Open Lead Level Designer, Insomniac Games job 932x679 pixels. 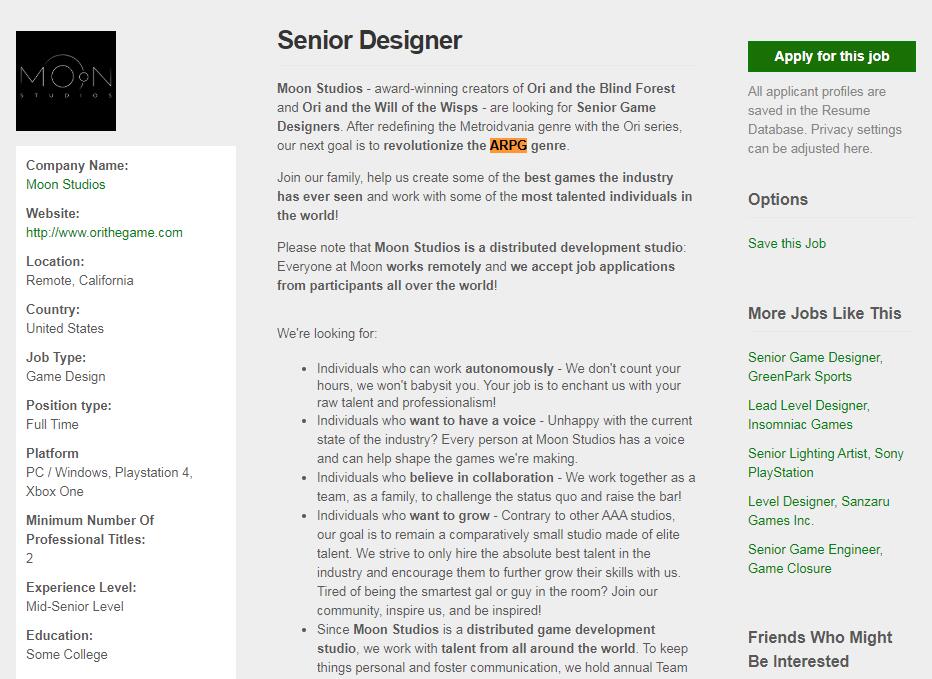pyautogui.click(x=808, y=414)
